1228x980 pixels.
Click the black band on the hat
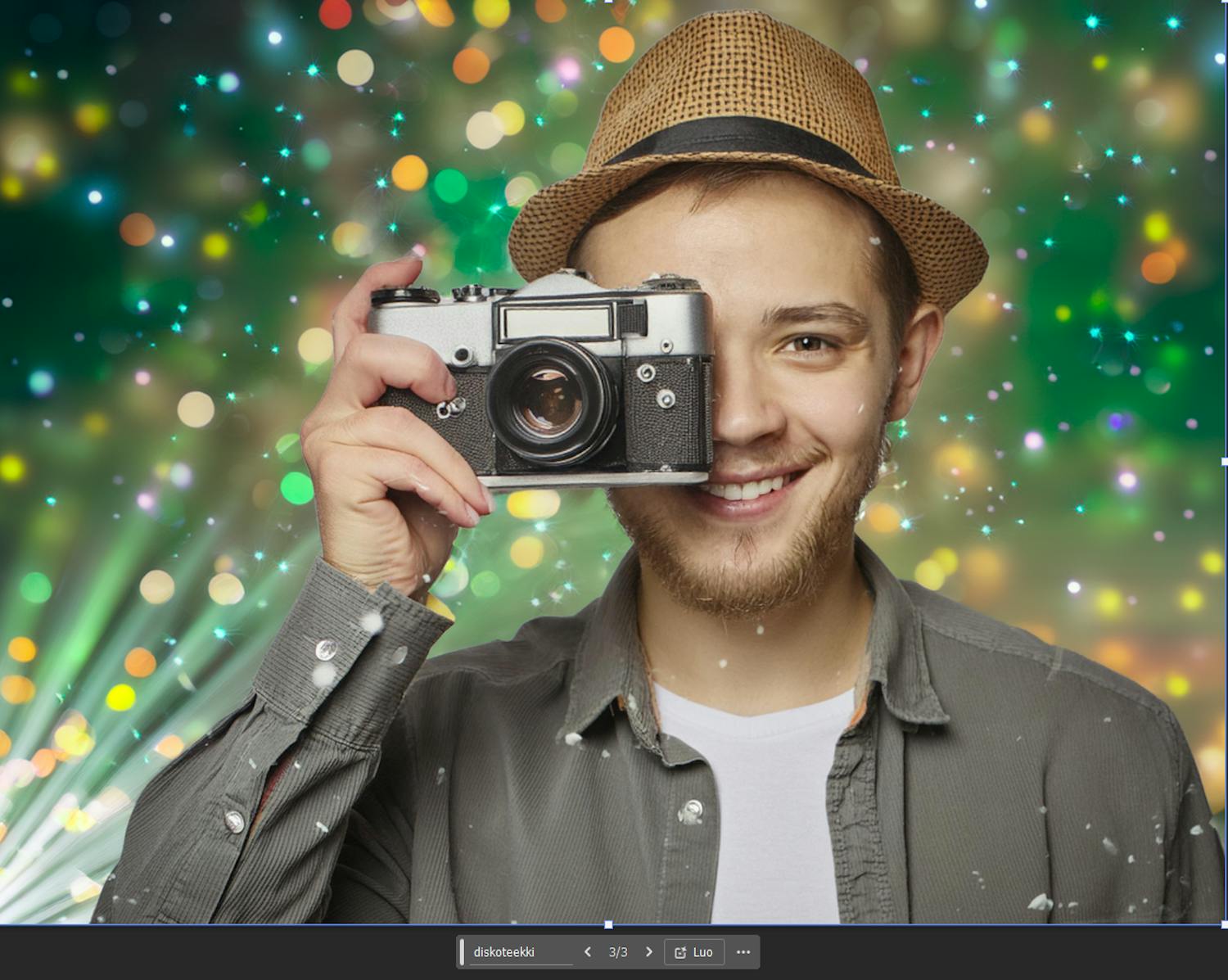737,139
